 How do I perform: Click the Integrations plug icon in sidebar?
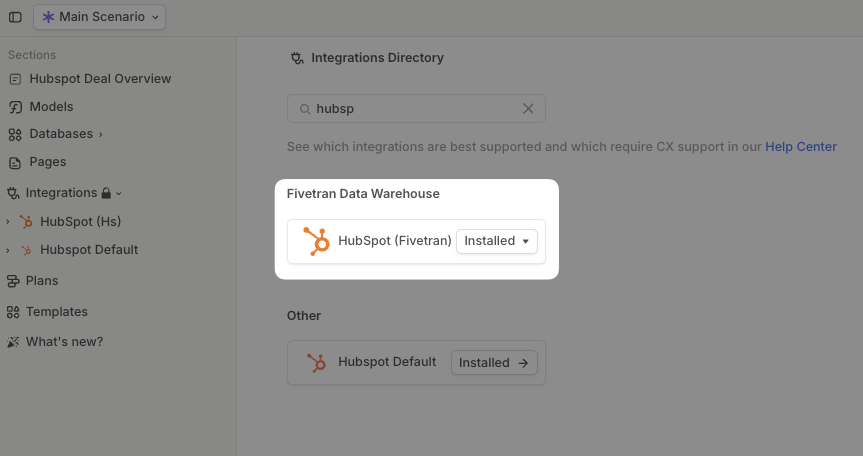(x=13, y=193)
